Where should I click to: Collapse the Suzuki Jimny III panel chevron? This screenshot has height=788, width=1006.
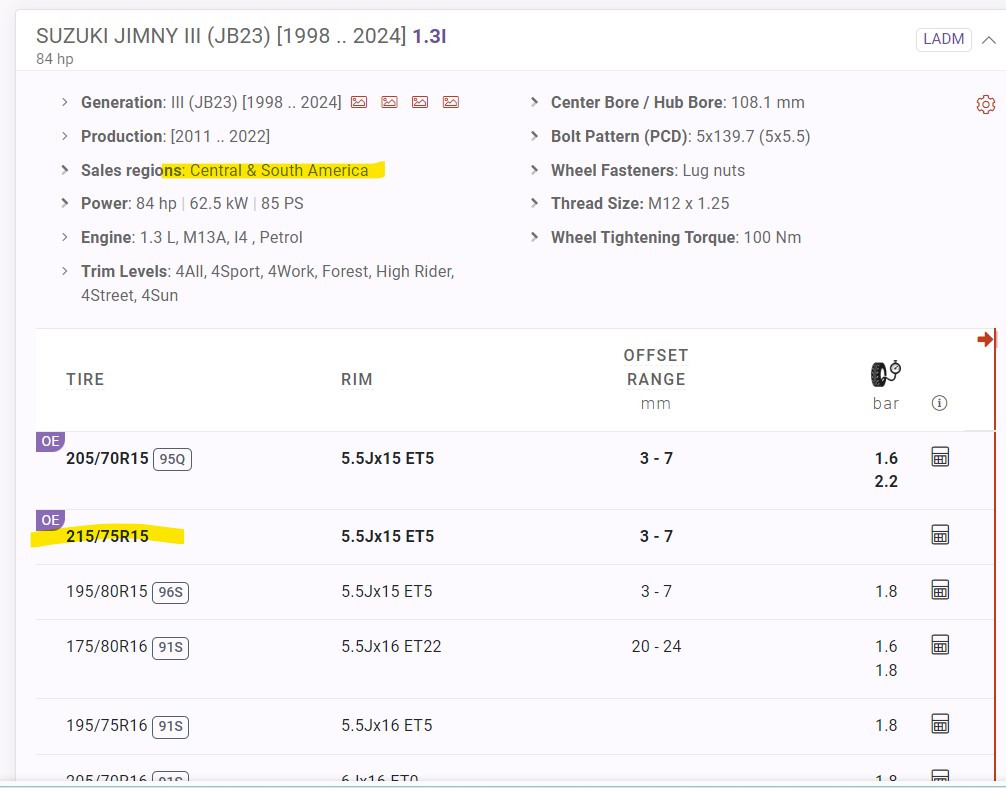989,40
